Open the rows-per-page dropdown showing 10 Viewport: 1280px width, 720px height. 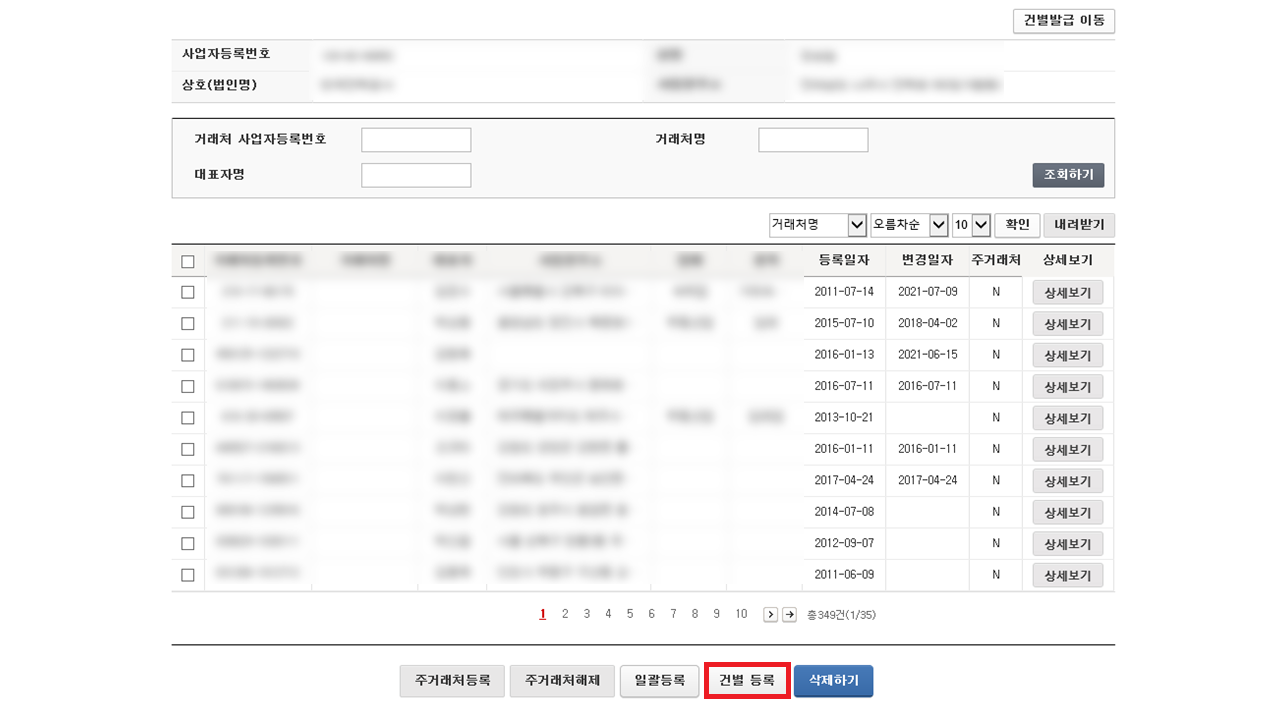coord(971,225)
